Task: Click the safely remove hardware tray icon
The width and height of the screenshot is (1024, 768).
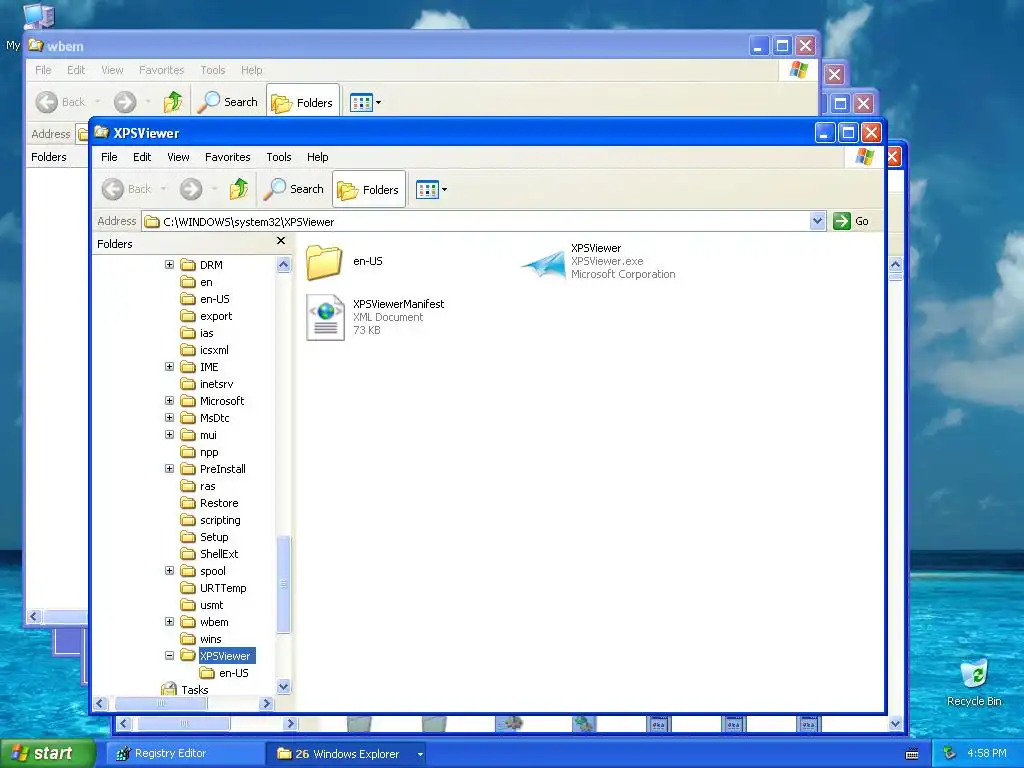Action: pos(949,753)
